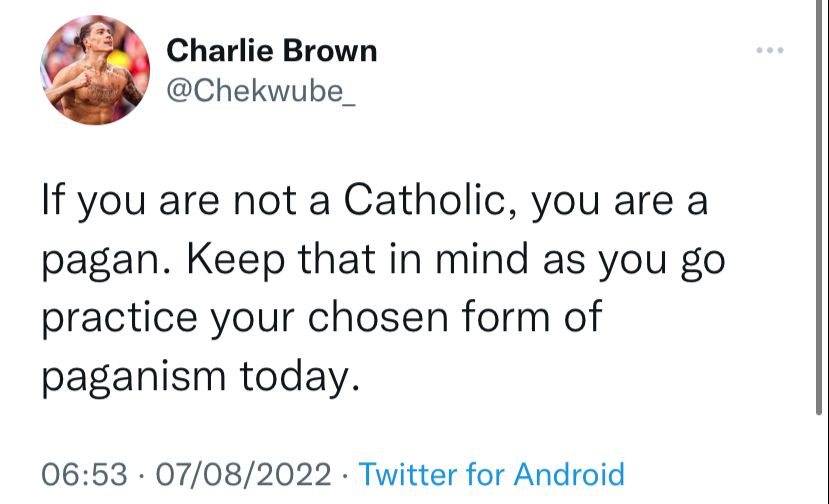The height and width of the screenshot is (504, 829).
Task: Click the word "If" starting the tweet
Action: click(x=53, y=201)
